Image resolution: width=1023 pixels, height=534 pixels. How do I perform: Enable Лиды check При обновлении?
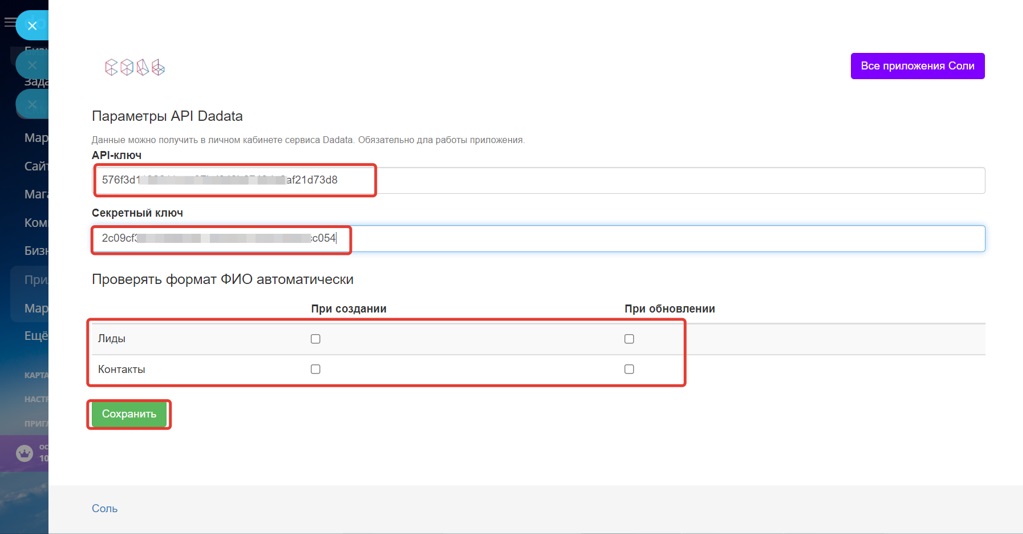click(629, 339)
